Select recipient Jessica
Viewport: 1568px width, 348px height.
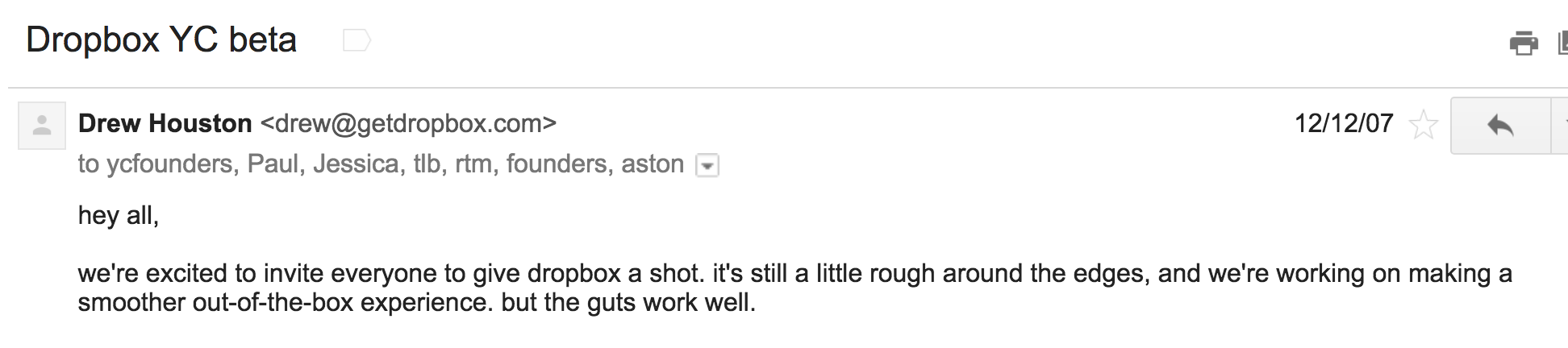click(355, 164)
